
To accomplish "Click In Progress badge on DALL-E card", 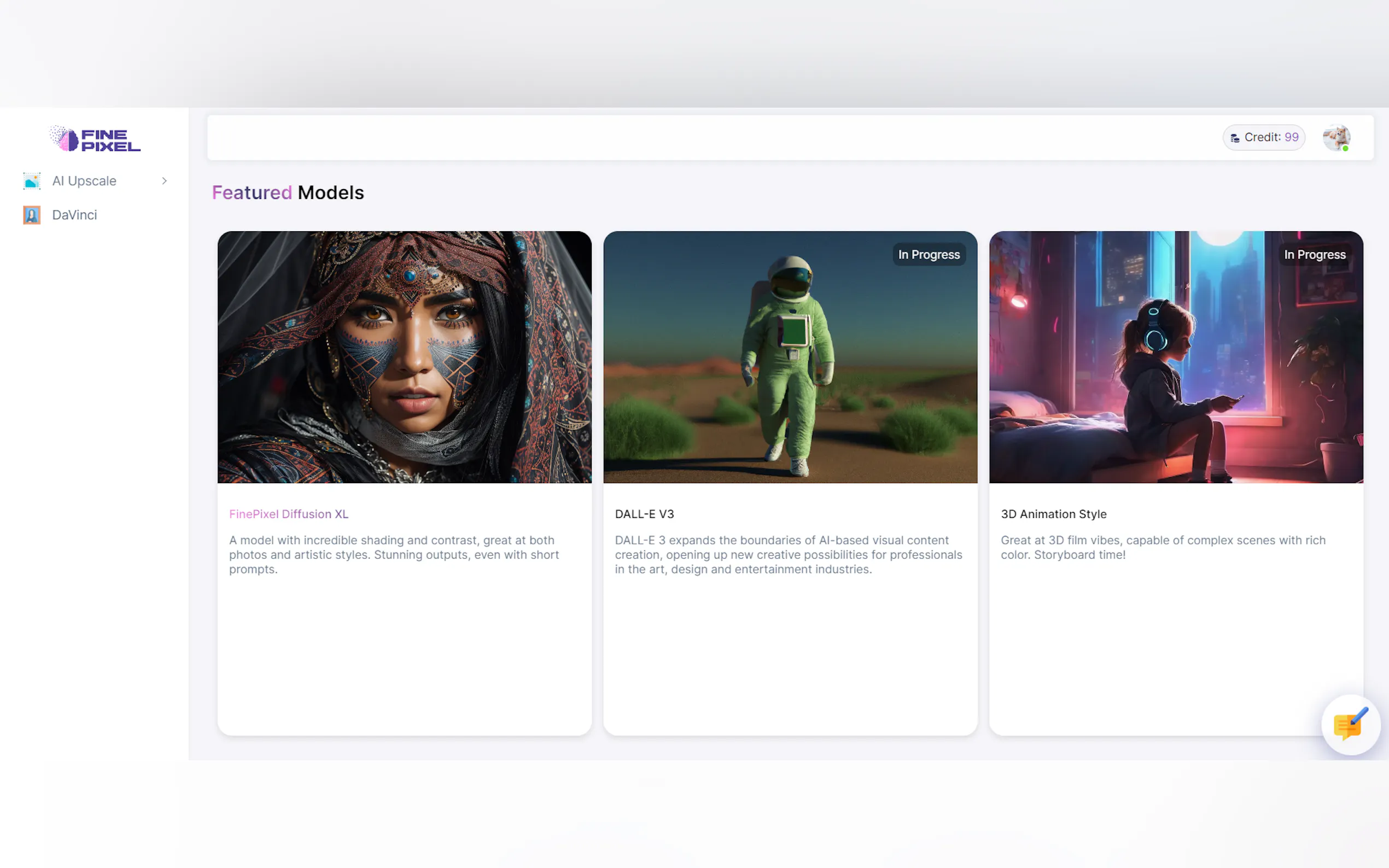I will point(929,254).
